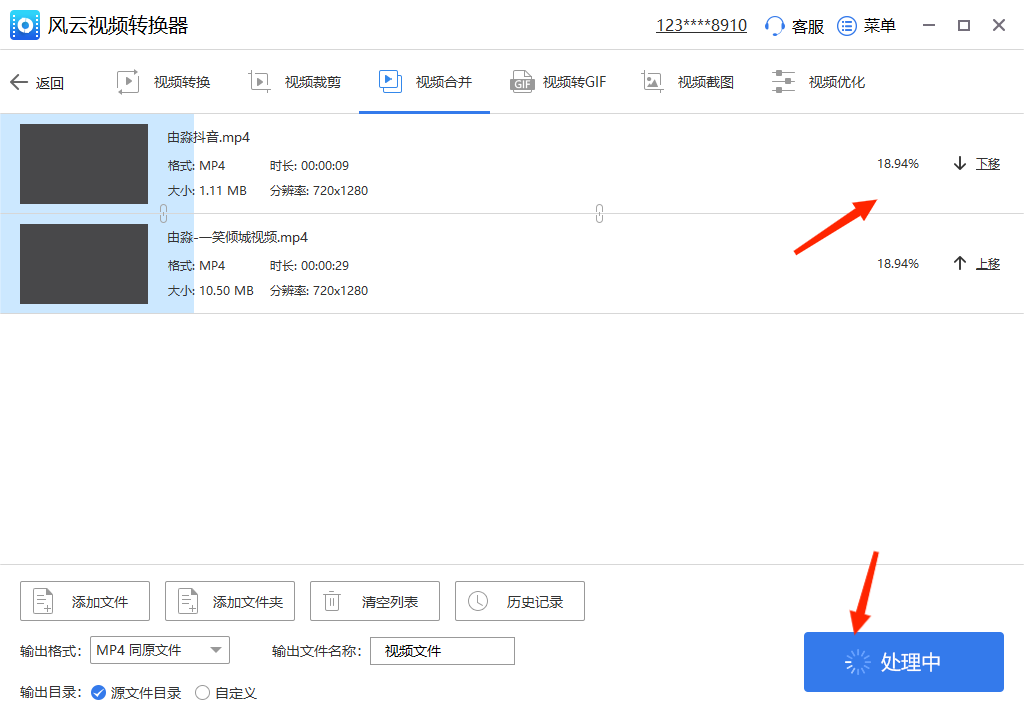1024x720 pixels.
Task: Select the 自定义 output directory radio
Action: point(202,691)
